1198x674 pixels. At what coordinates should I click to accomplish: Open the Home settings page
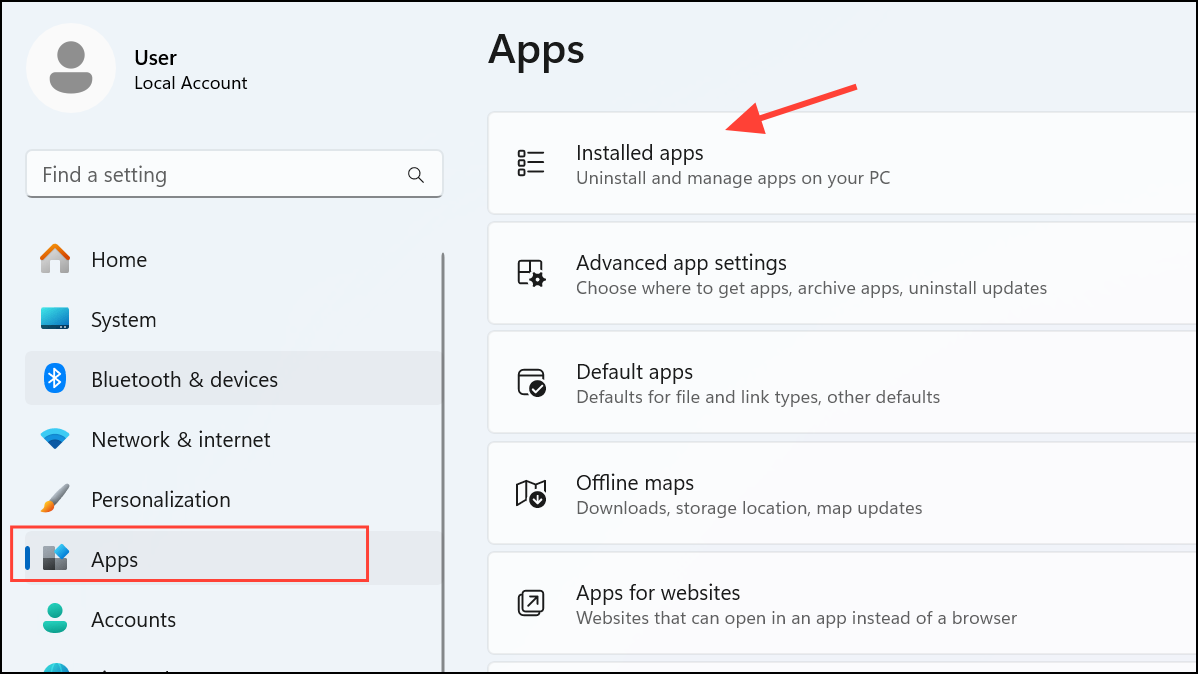pos(234,259)
